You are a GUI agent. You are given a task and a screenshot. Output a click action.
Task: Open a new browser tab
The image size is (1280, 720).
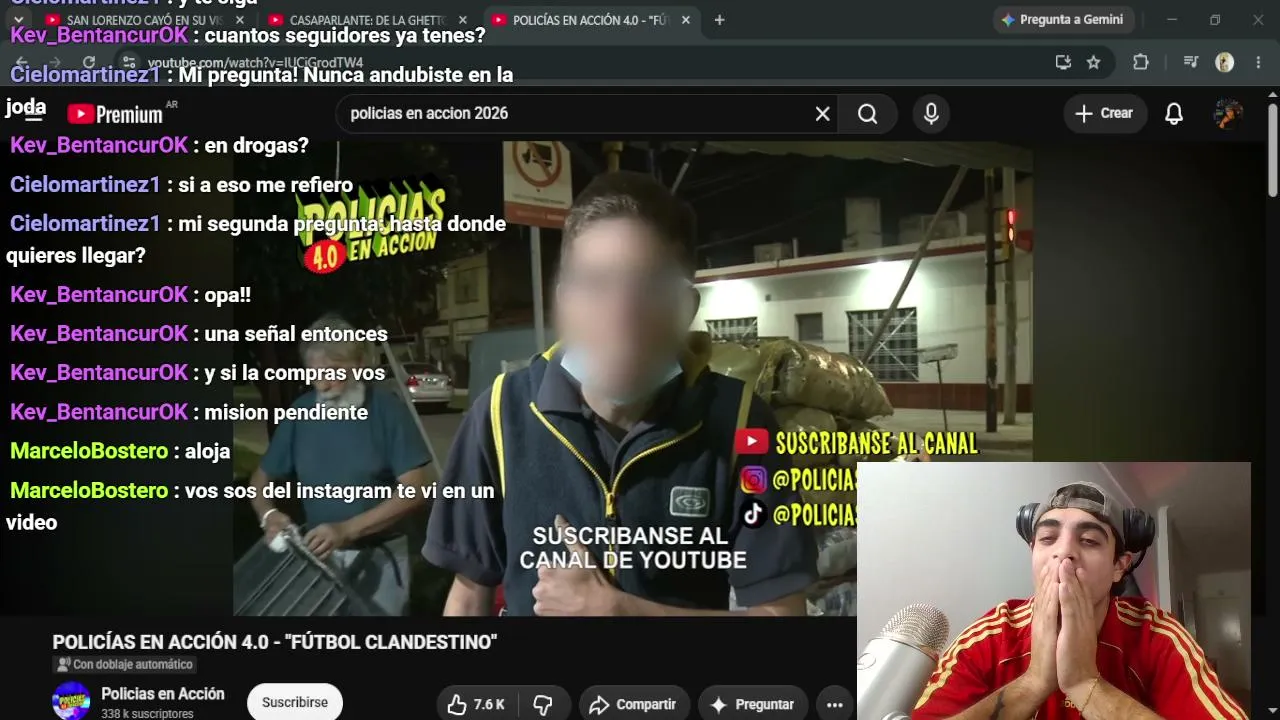point(719,20)
